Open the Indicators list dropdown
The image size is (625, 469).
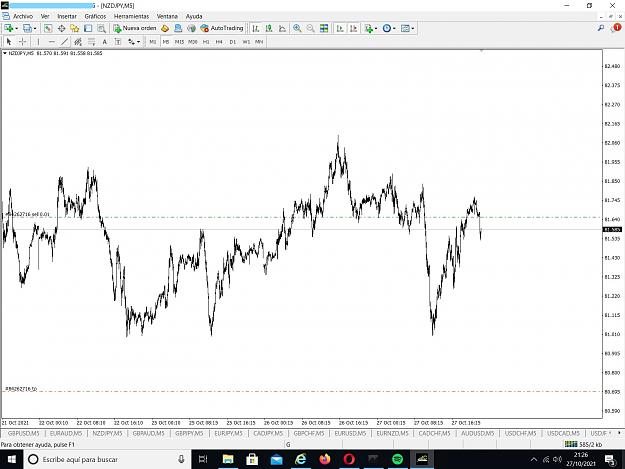click(371, 28)
